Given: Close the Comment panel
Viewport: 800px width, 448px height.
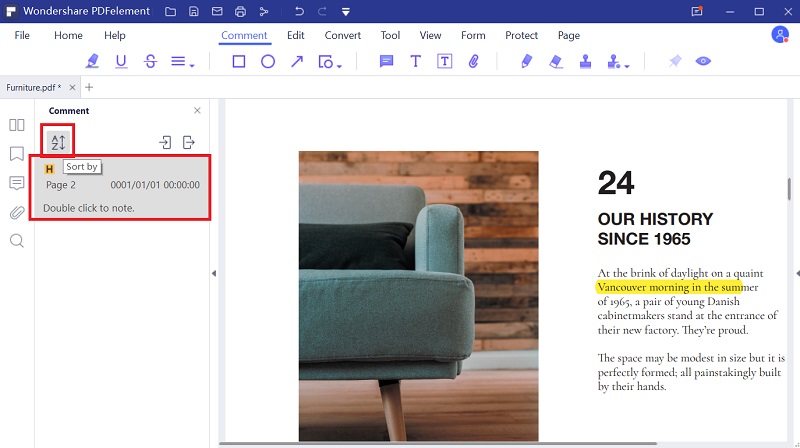Looking at the screenshot, I should click(197, 110).
